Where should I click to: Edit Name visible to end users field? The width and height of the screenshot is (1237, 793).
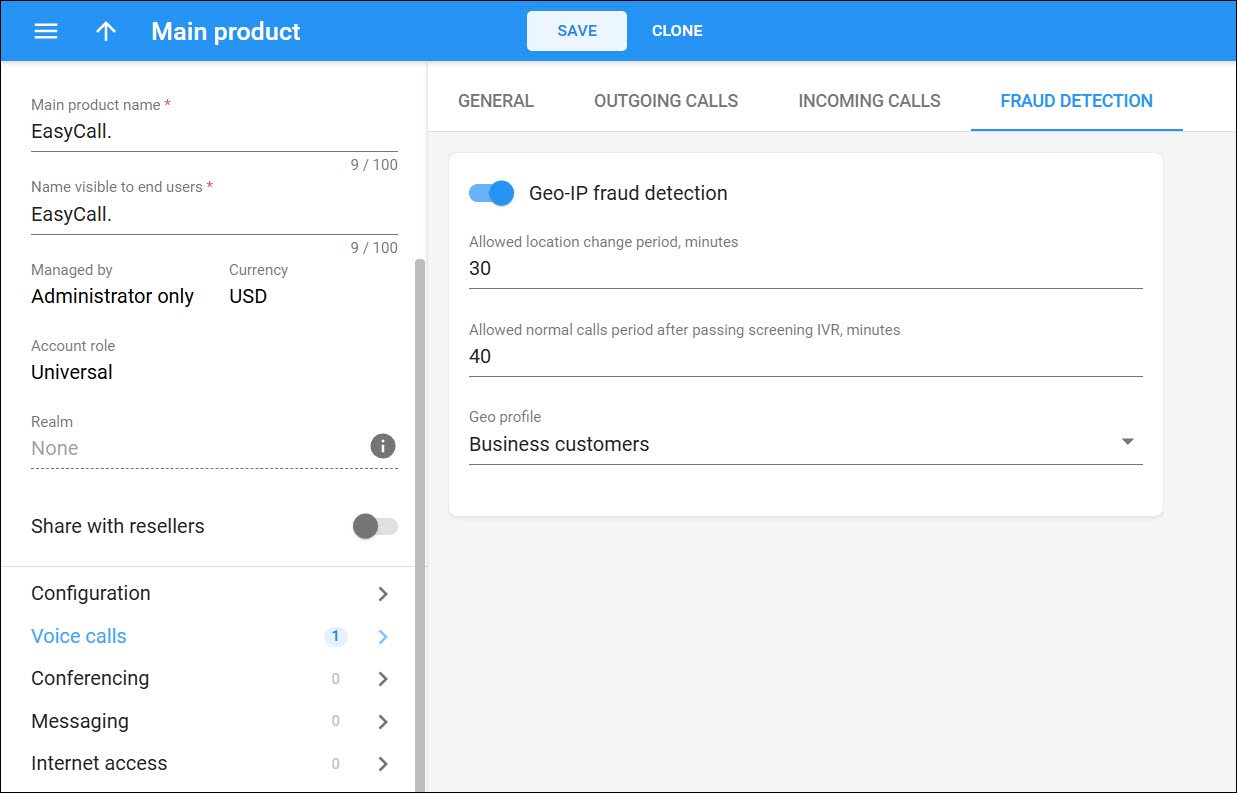pyautogui.click(x=214, y=214)
